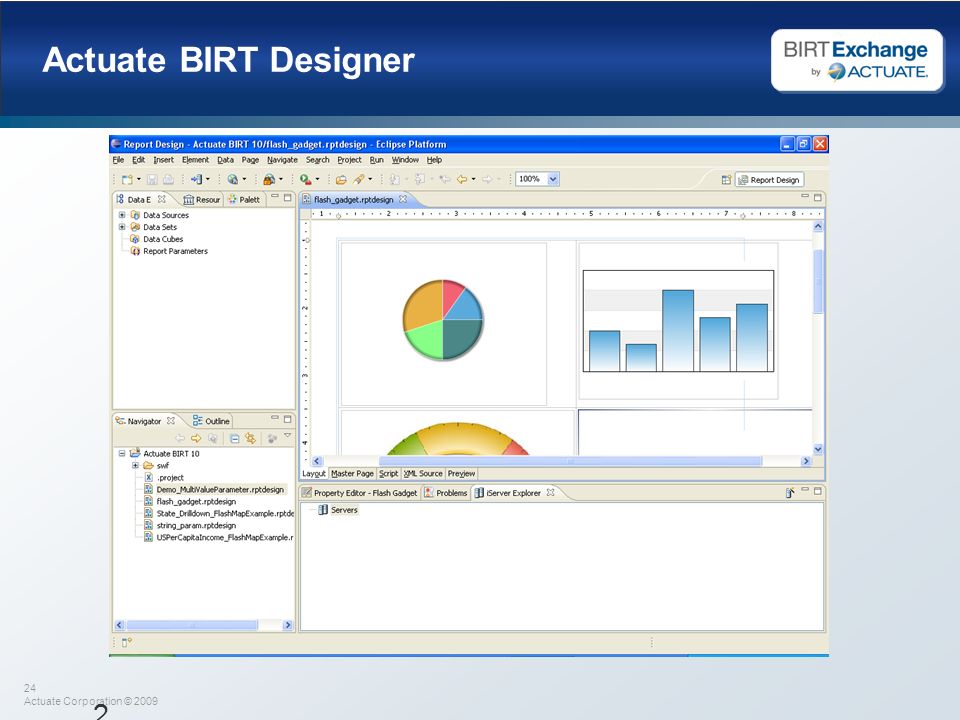
Task: Open the Run dropdown arrow
Action: [317, 179]
